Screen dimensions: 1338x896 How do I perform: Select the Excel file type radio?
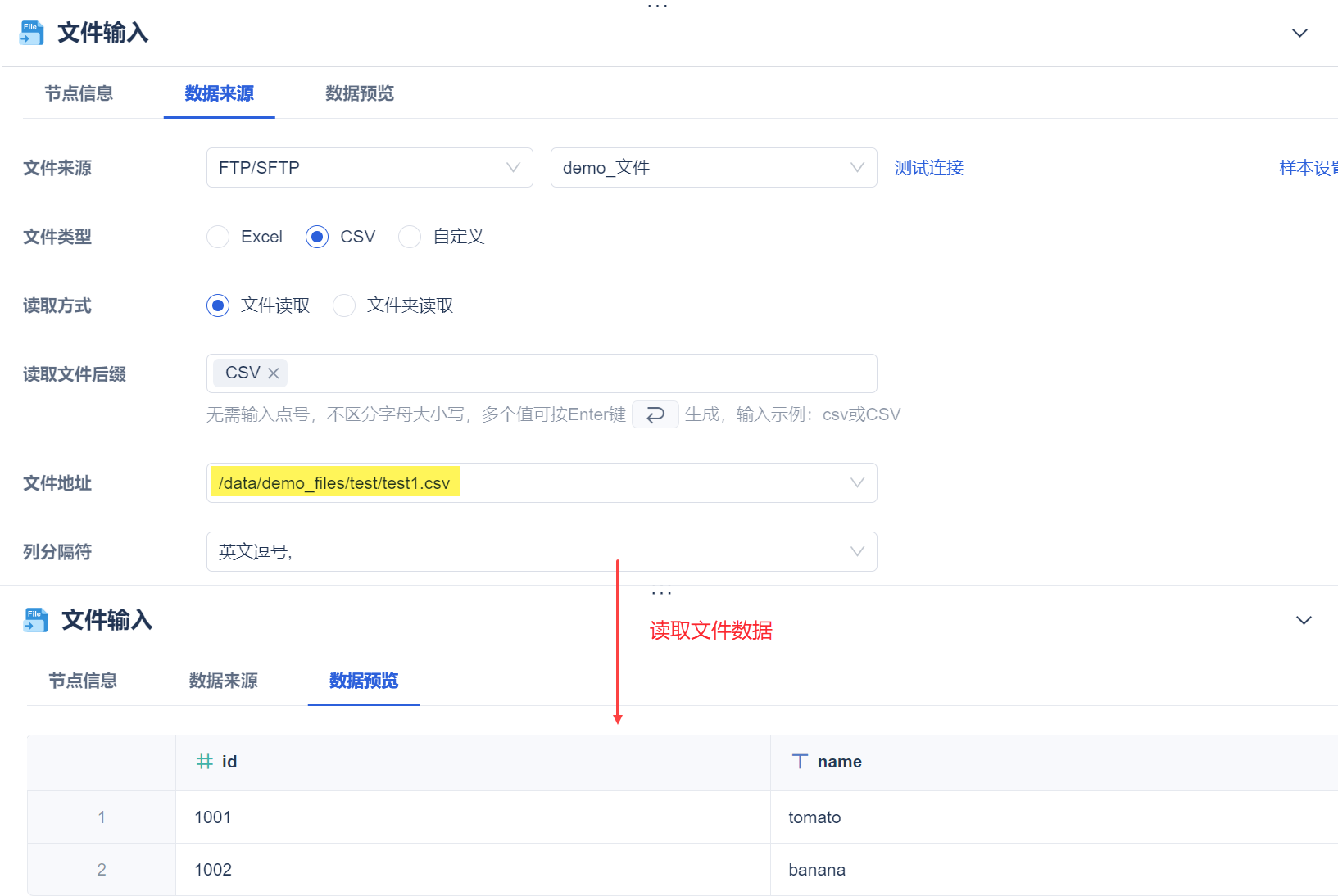coord(218,237)
